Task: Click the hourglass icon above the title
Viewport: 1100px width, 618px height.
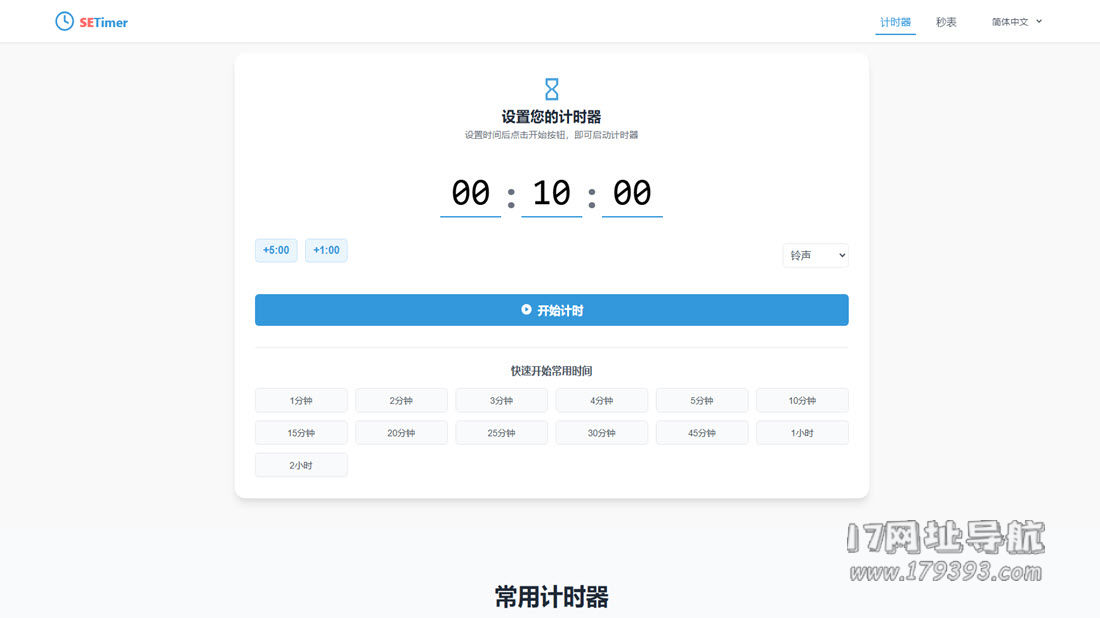Action: (551, 89)
